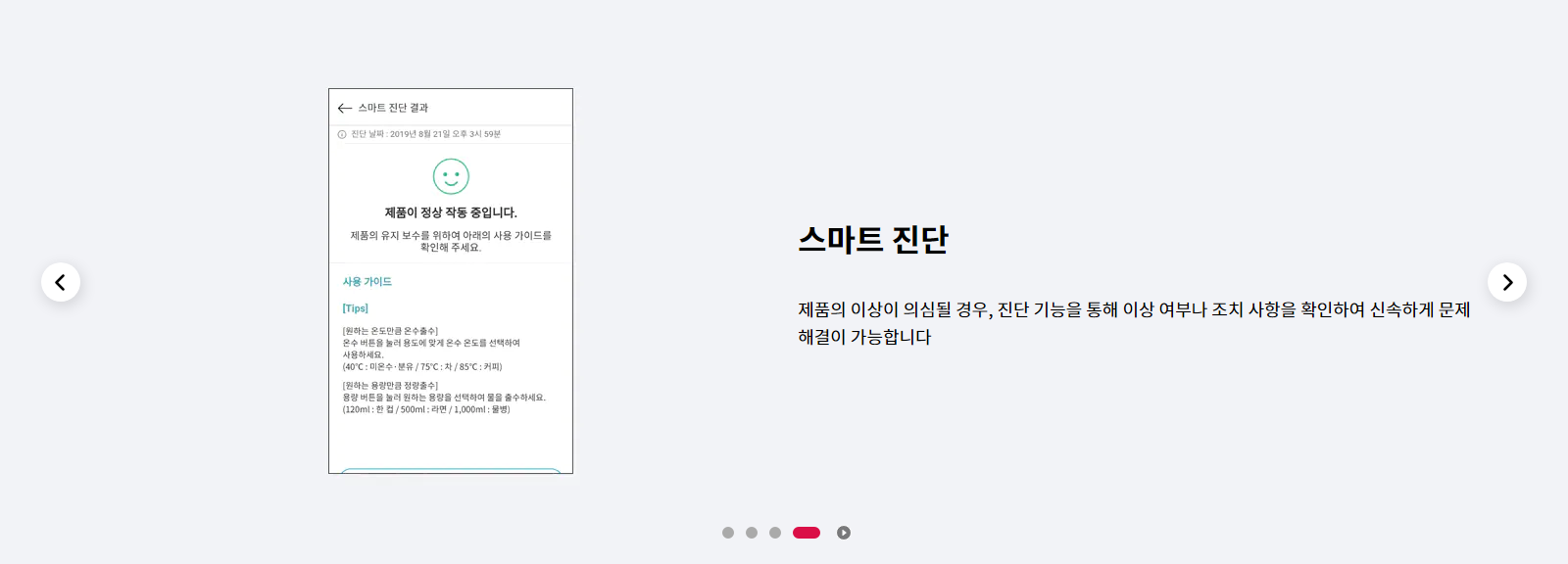Select the active red pagination indicator
This screenshot has width=1568, height=564.
coord(807,533)
